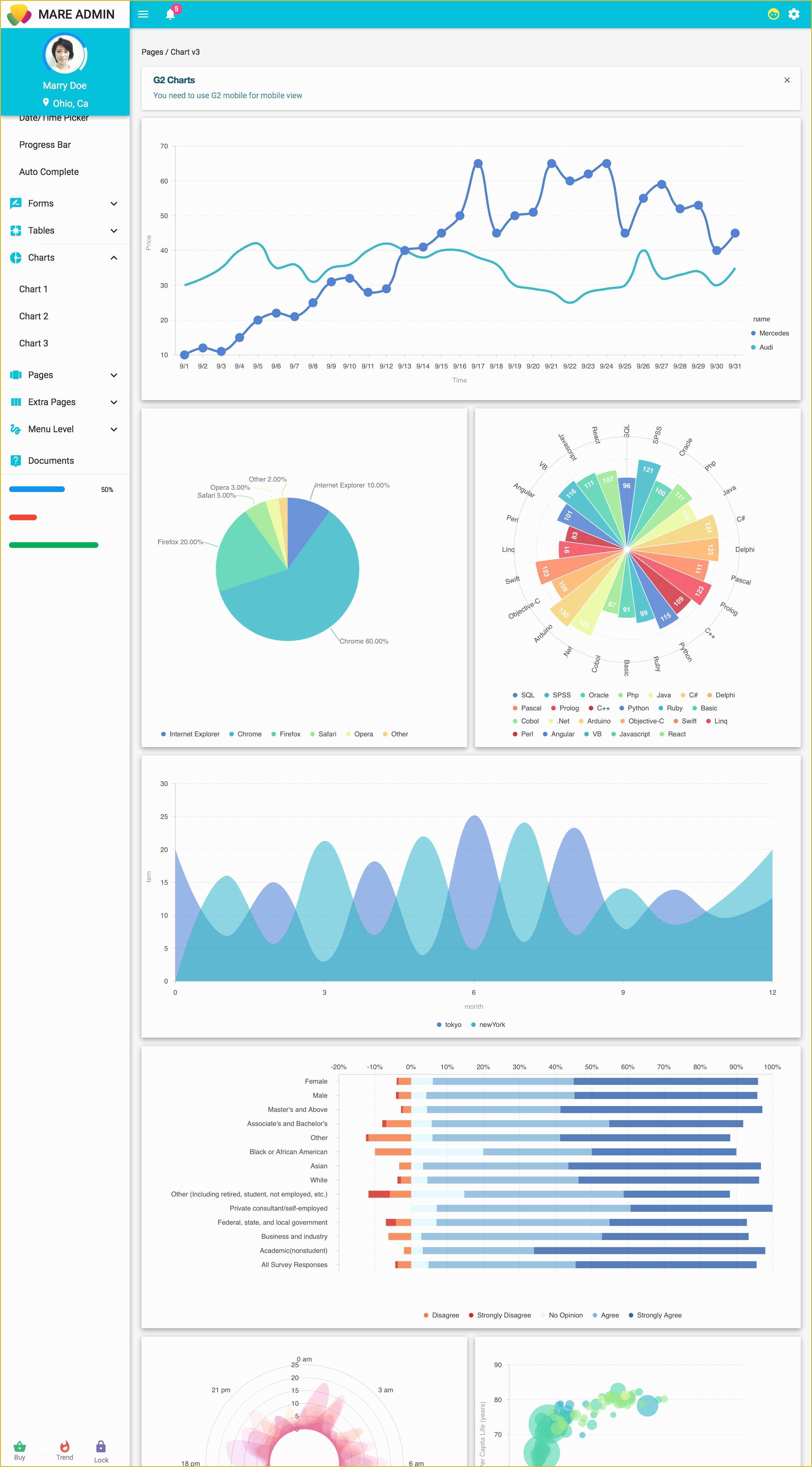
Task: Expand the Tables menu chevron
Action: pyautogui.click(x=114, y=231)
